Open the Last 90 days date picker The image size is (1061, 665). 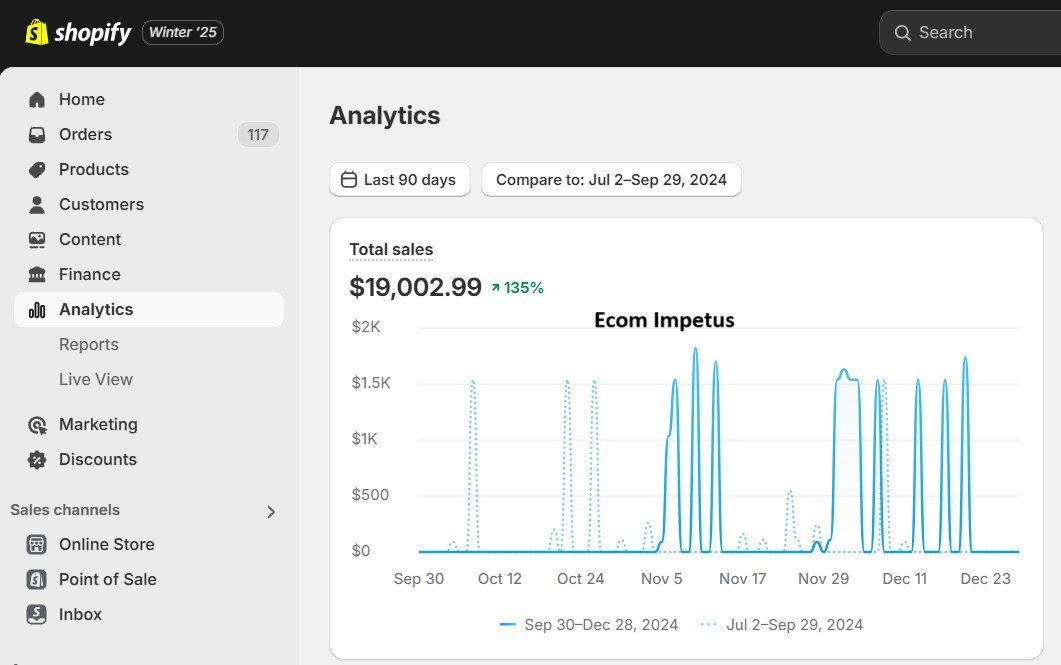pos(400,180)
